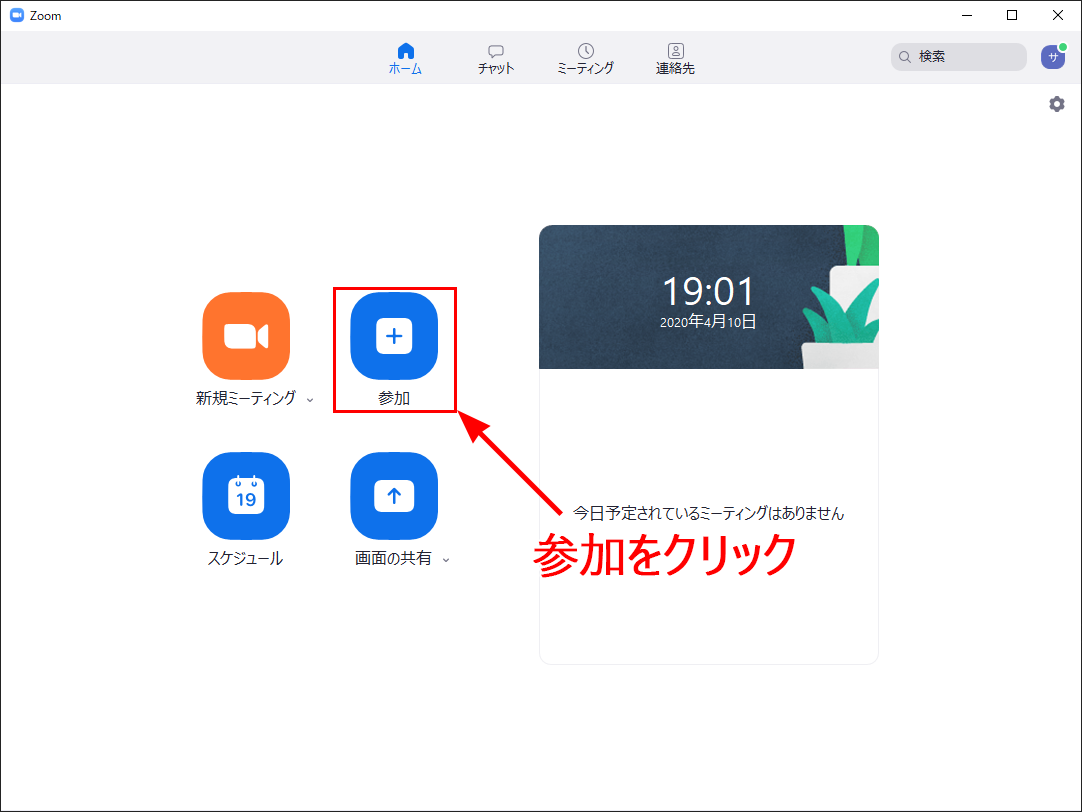Click the user profile avatar
1082x812 pixels.
tap(1052, 57)
